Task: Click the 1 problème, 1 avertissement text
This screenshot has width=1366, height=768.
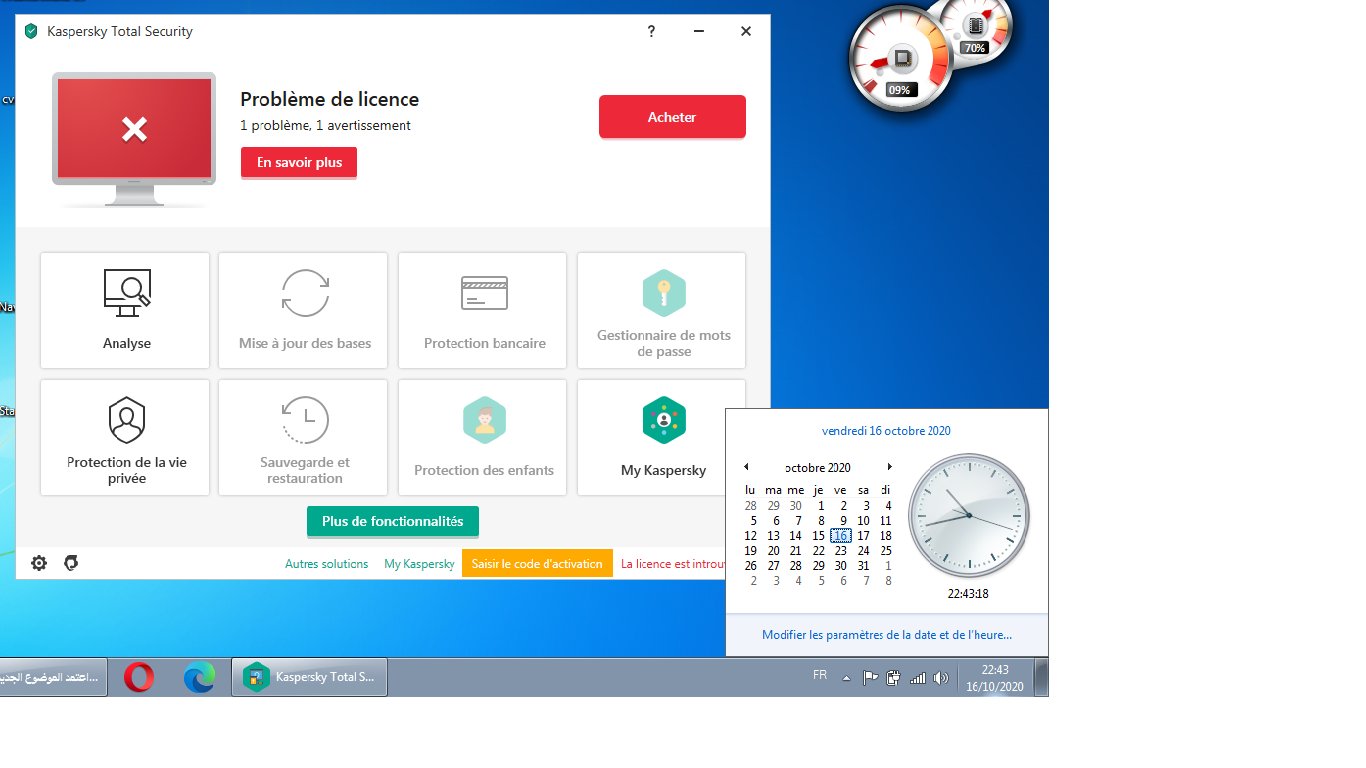Action: pos(325,126)
